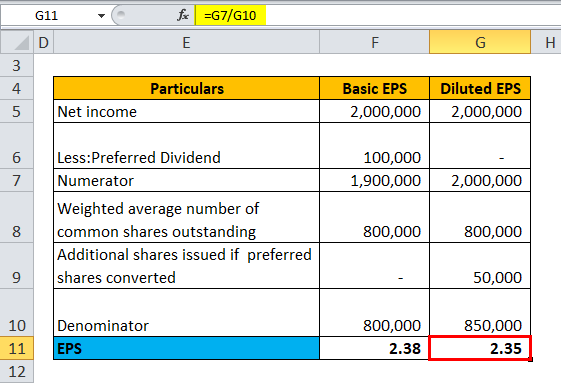Select row 6 header
Viewport: 561px width, 383px height.
point(17,146)
